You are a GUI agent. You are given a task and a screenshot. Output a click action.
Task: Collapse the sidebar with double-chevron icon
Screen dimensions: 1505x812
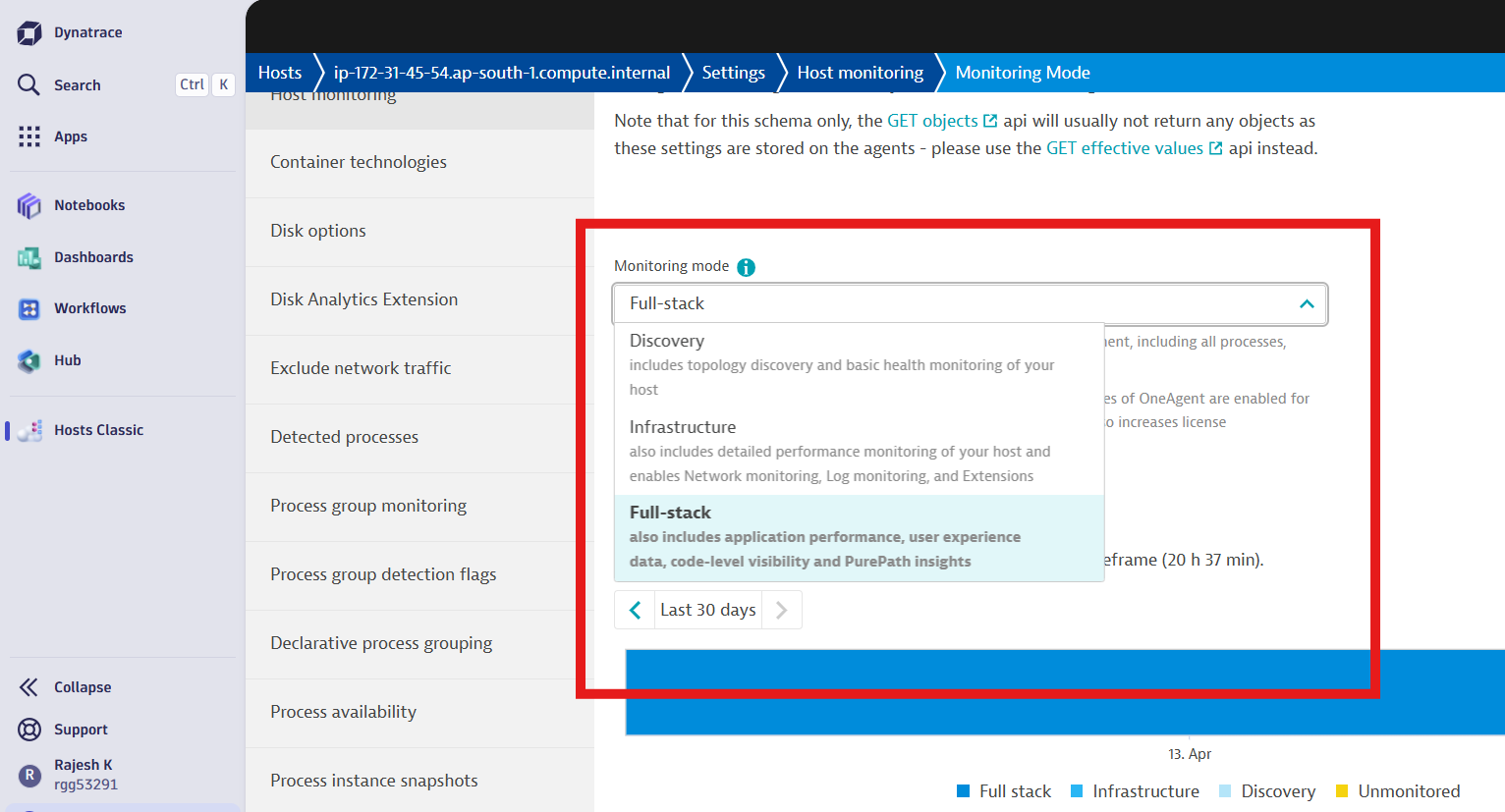[x=28, y=687]
